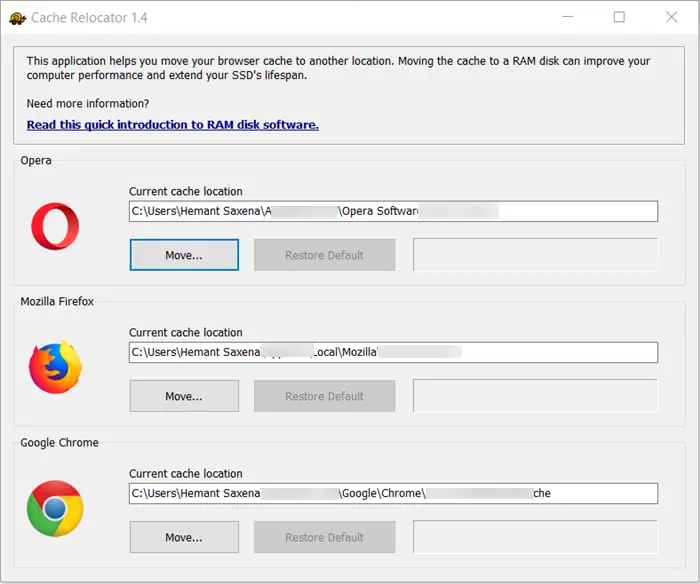Click the empty status box beside Chrome Restore Default
The height and width of the screenshot is (584, 700).
click(x=535, y=537)
